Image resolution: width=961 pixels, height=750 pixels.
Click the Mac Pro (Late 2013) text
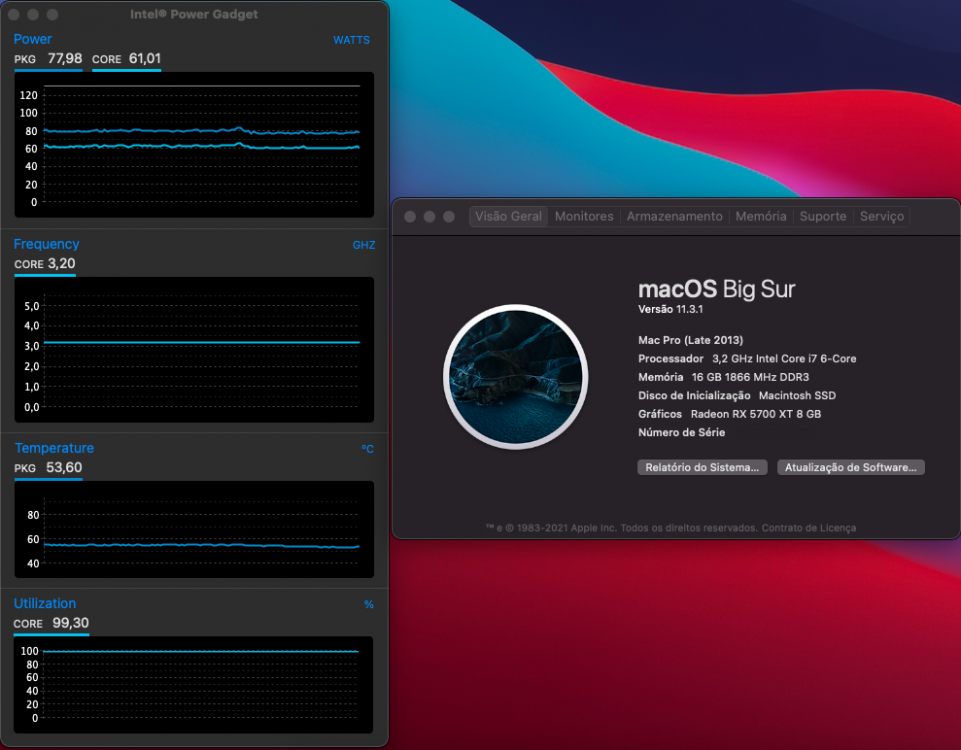tap(690, 340)
